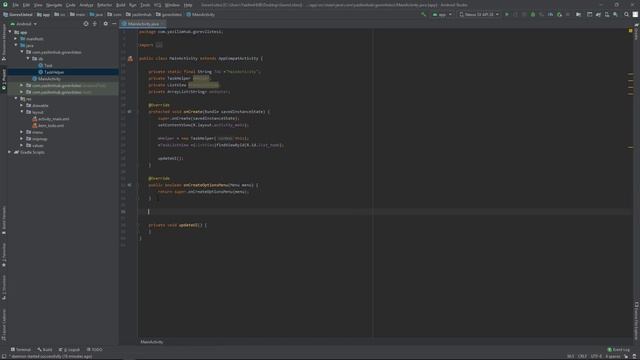Click the Debug app bug icon
Viewport: 640px width, 360px height.
pyautogui.click(x=533, y=15)
